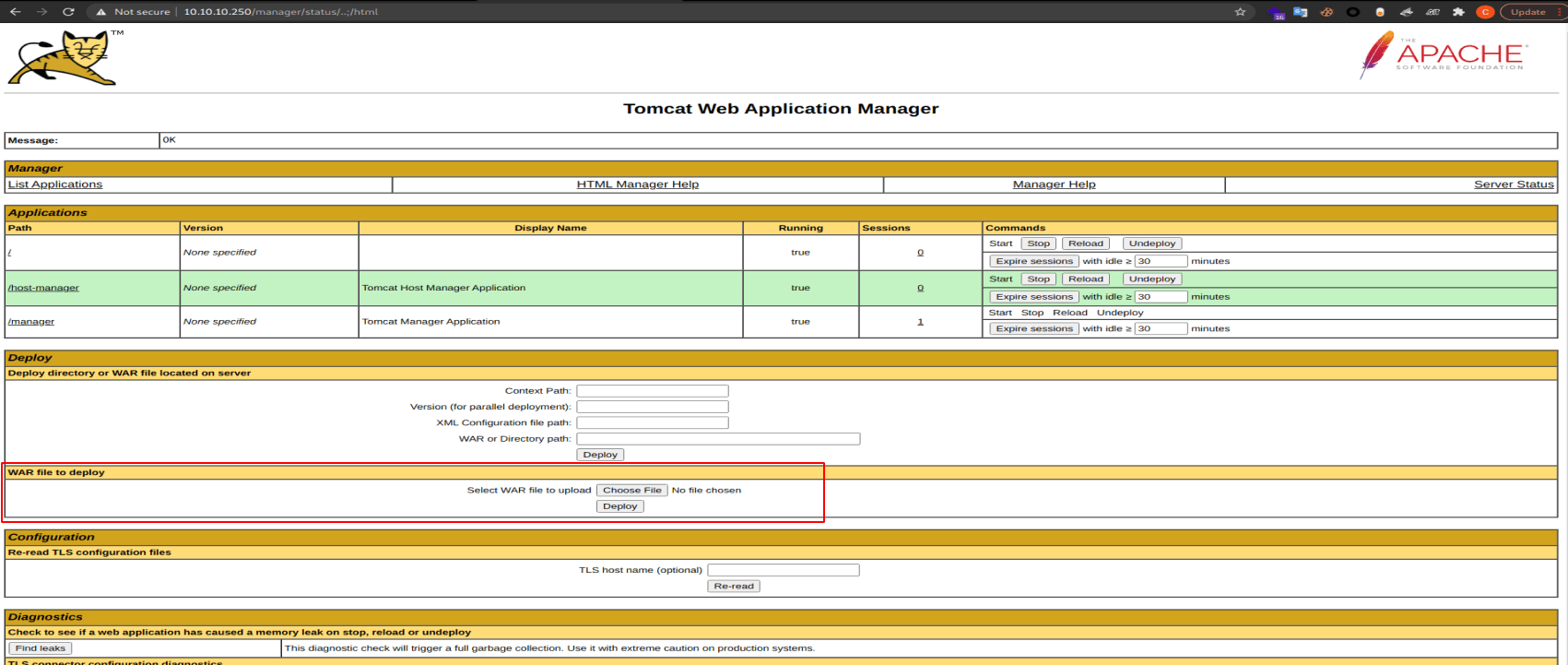Select the 'Tomcat Manager Application' display name
The width and height of the screenshot is (1568, 665).
(430, 322)
